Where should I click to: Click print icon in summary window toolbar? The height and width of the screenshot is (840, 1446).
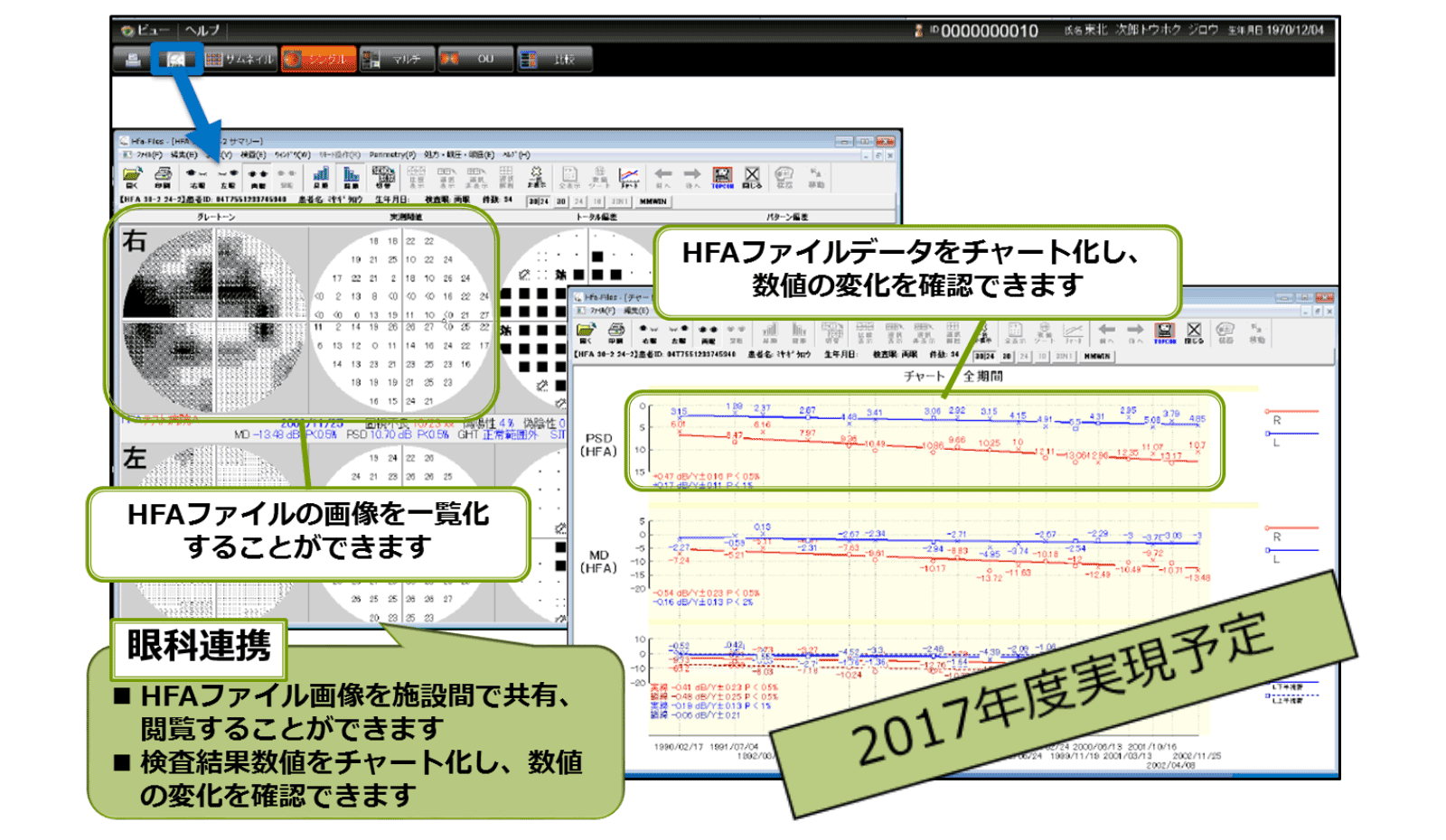click(163, 177)
